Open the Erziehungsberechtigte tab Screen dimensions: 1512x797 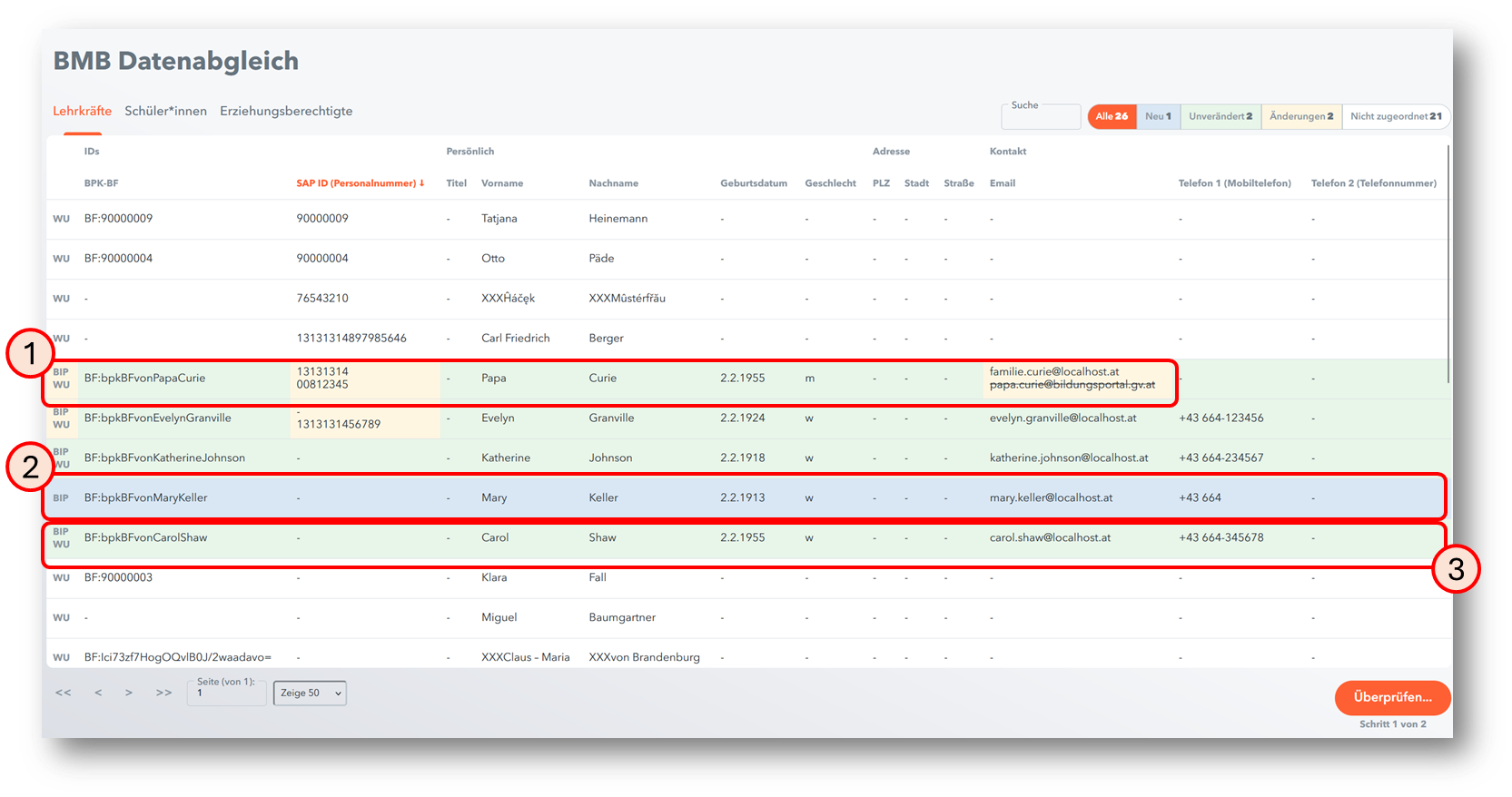tap(286, 111)
